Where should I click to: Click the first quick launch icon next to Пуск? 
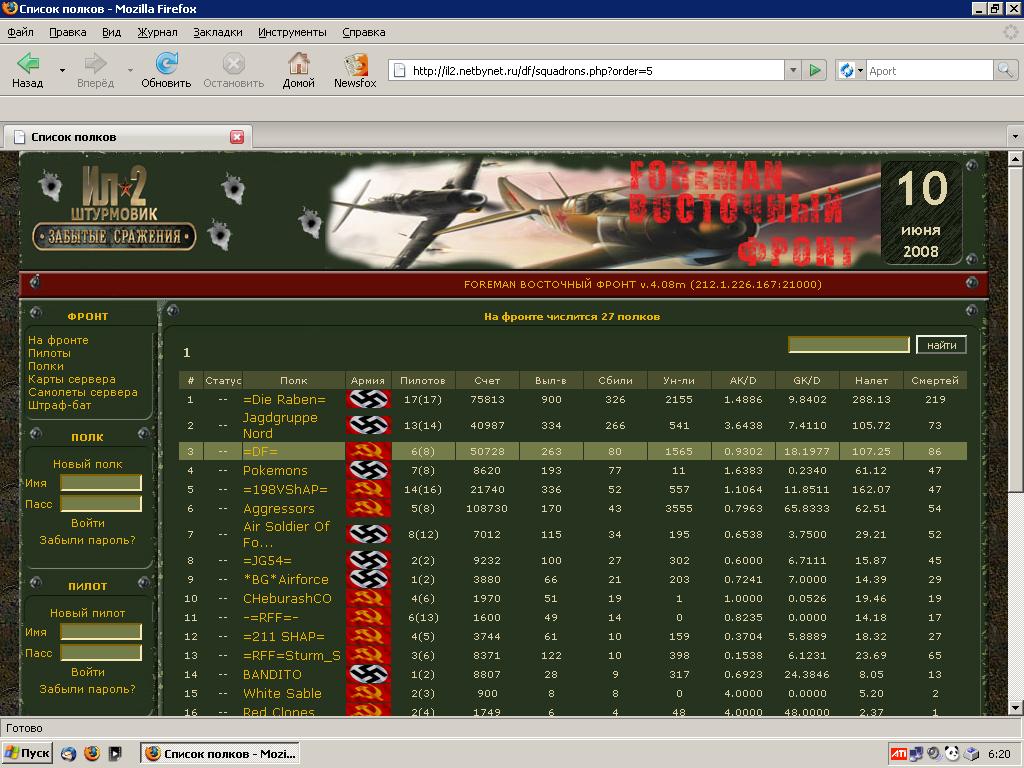coord(69,753)
